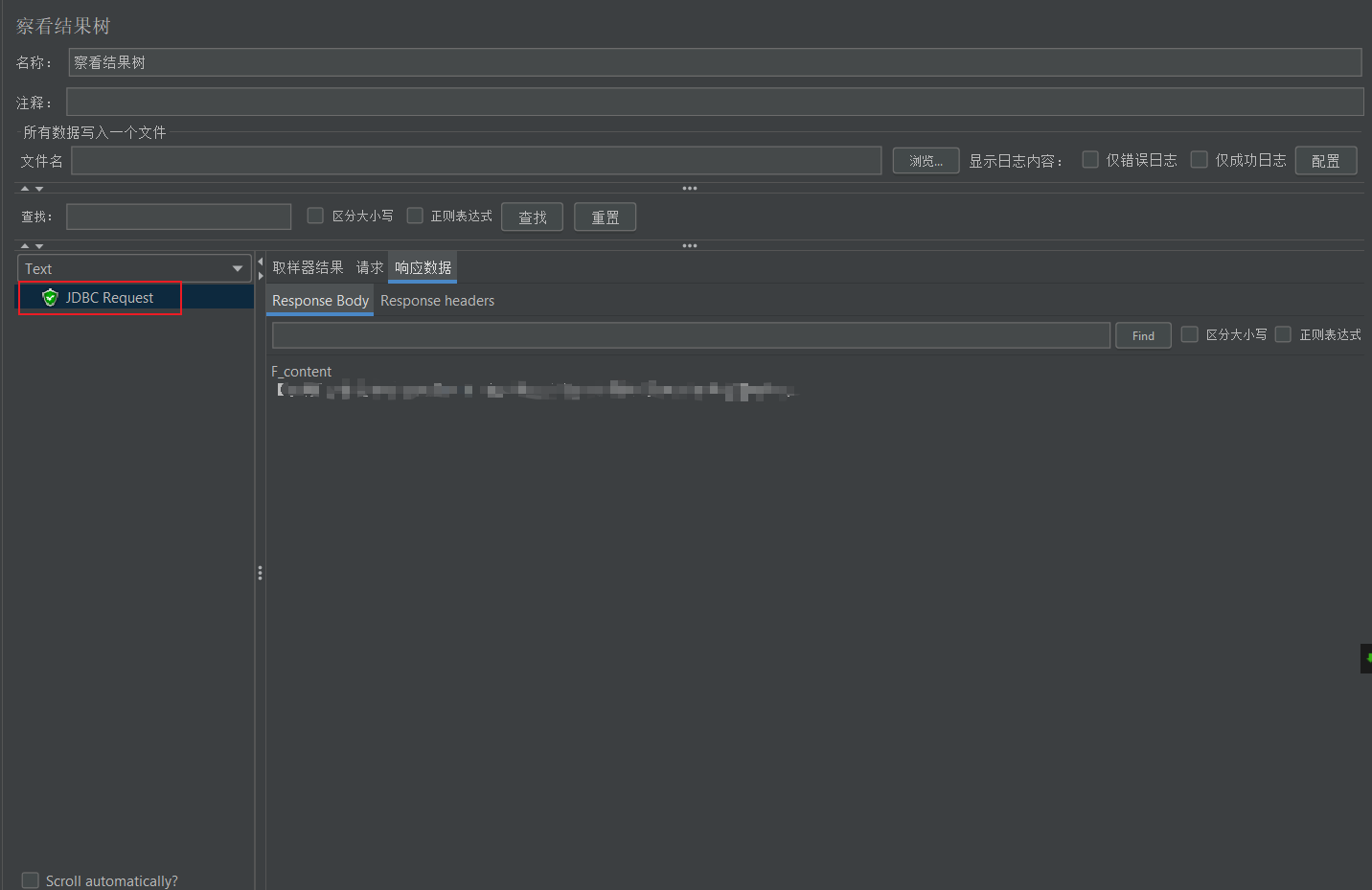Click the 察看结果树 panel title
This screenshot has height=890, width=1372.
63,26
